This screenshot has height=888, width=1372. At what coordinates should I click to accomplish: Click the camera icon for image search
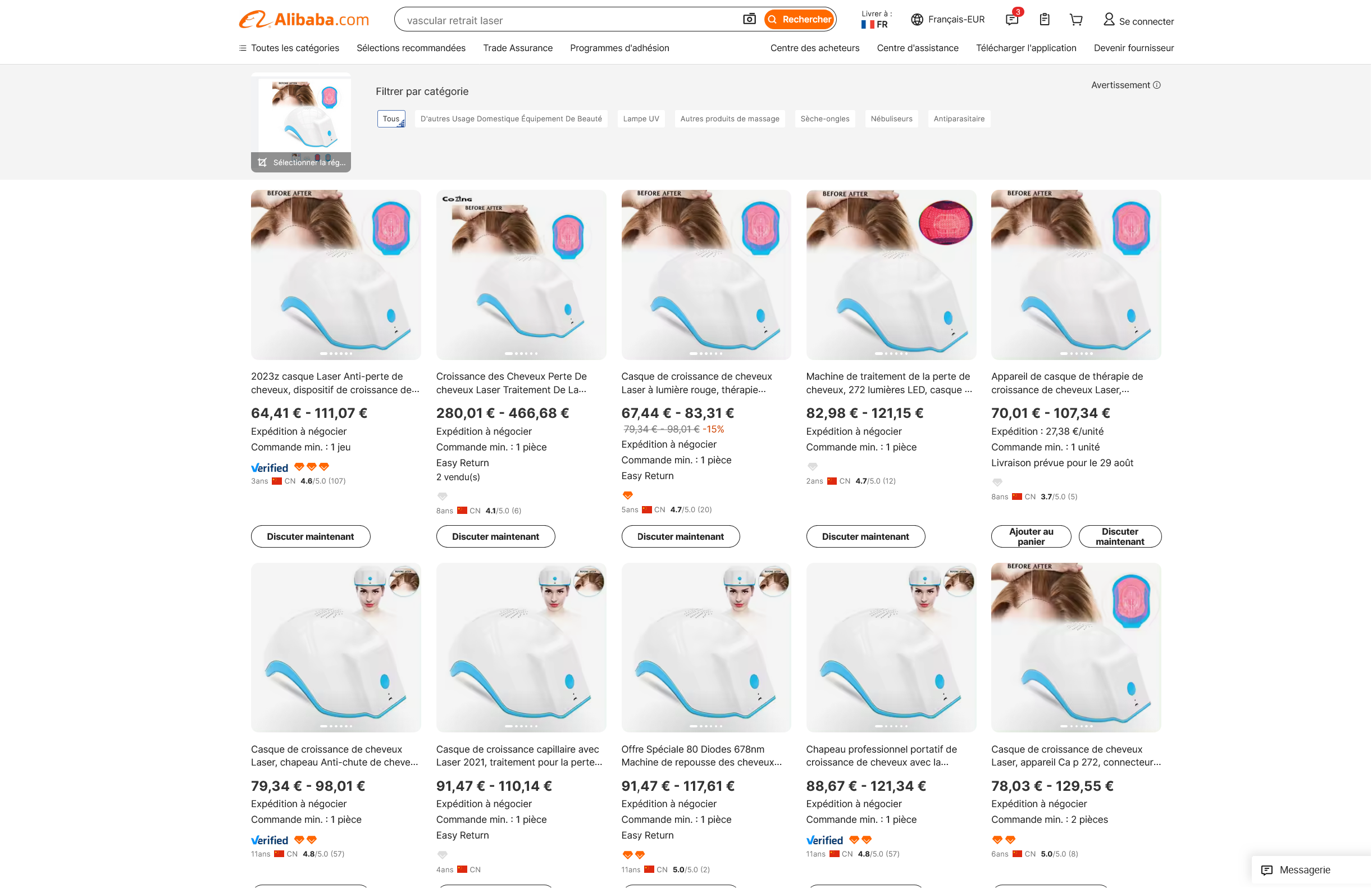point(749,19)
